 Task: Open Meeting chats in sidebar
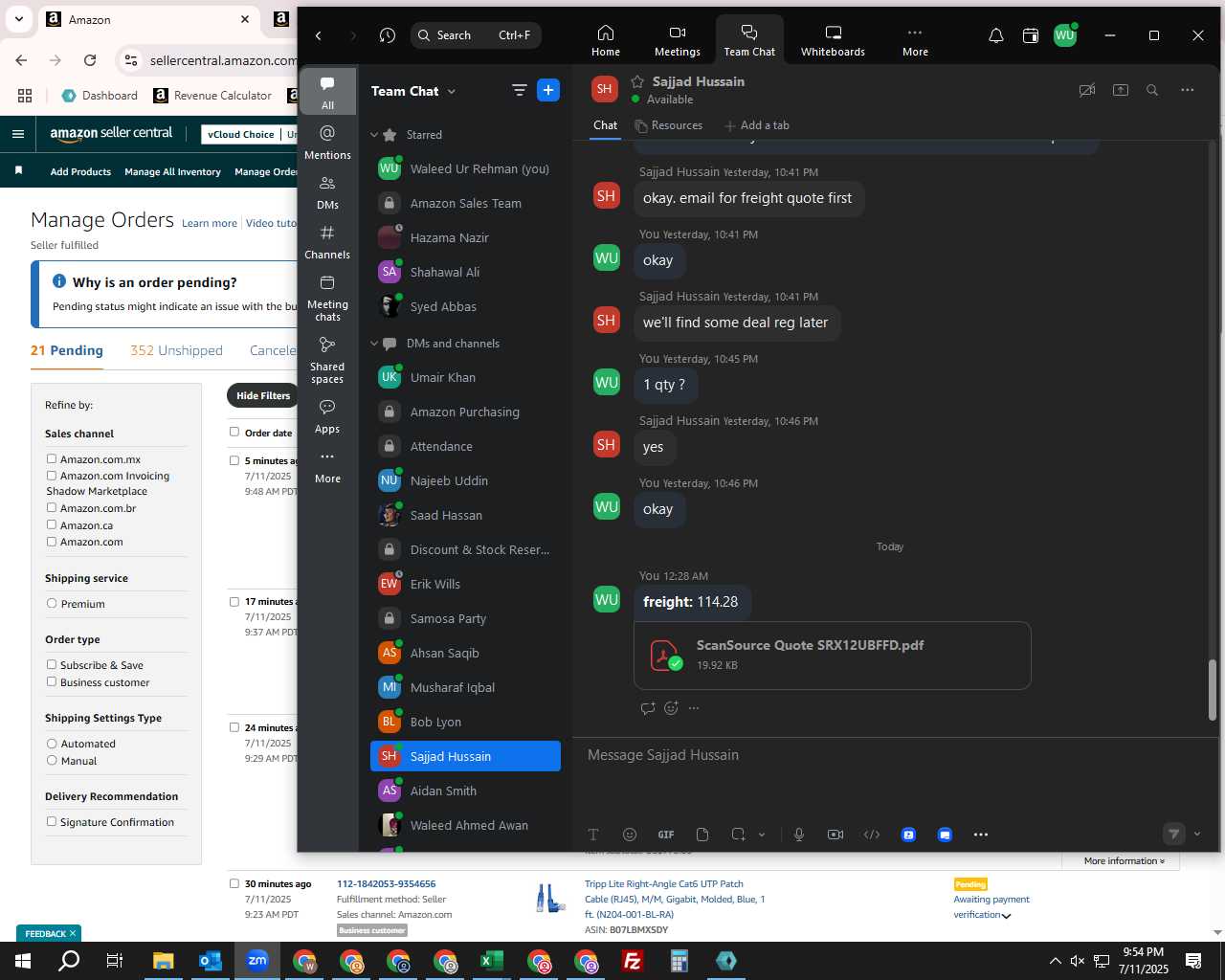click(327, 297)
